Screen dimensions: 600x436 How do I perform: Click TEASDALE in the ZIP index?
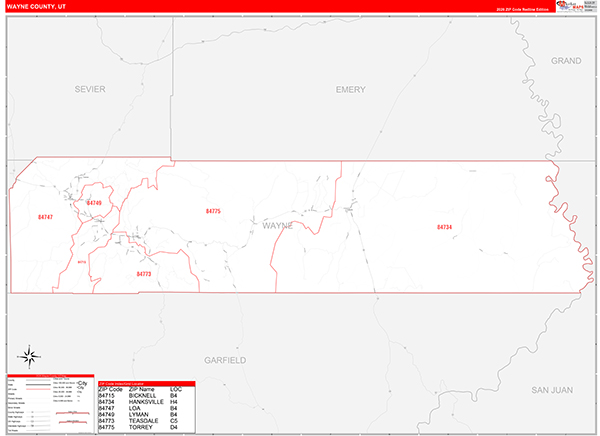143,421
